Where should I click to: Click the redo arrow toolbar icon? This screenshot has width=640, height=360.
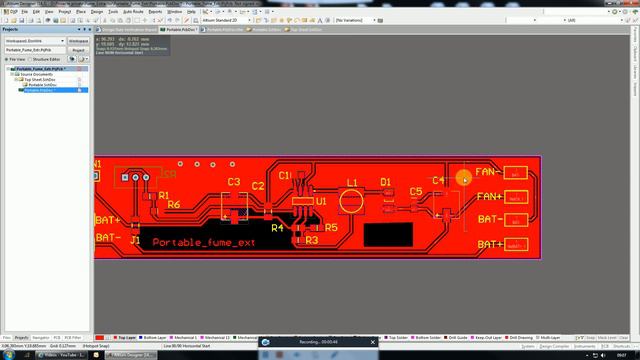pos(177,20)
